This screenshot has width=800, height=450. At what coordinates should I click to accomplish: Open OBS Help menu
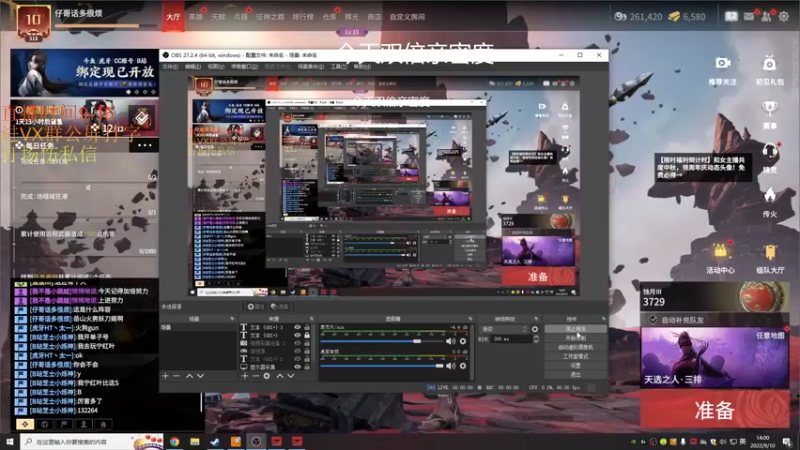click(362, 67)
